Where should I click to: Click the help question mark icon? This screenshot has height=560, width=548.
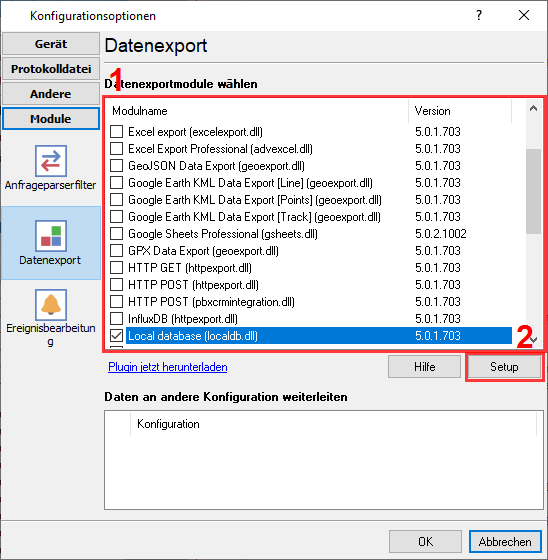[x=479, y=15]
